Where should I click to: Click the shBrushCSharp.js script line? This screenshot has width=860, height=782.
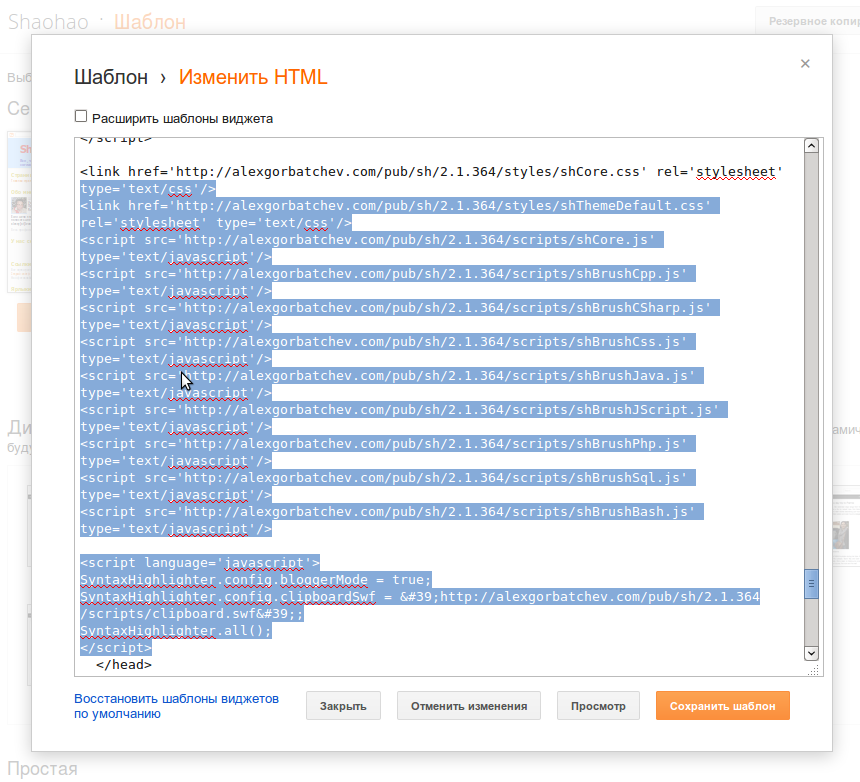point(400,308)
